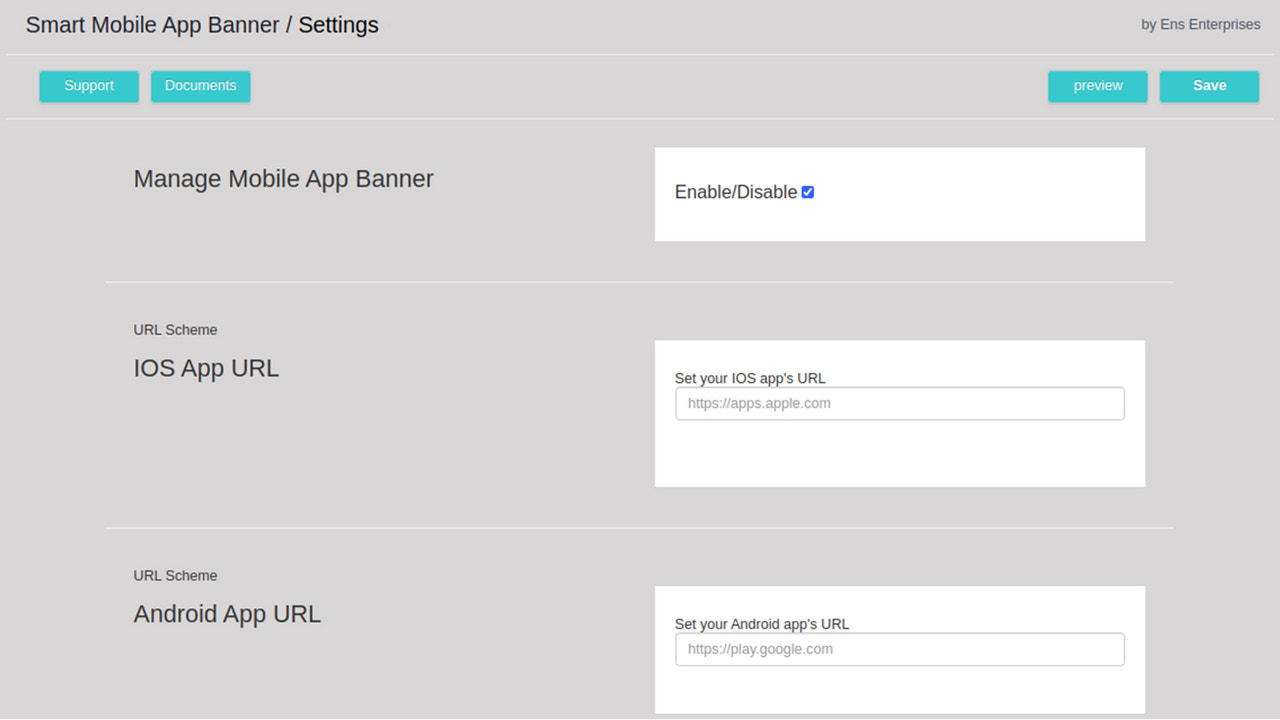Click the Ens Enterprises developer link
This screenshot has height=720, width=1280.
[x=1200, y=24]
